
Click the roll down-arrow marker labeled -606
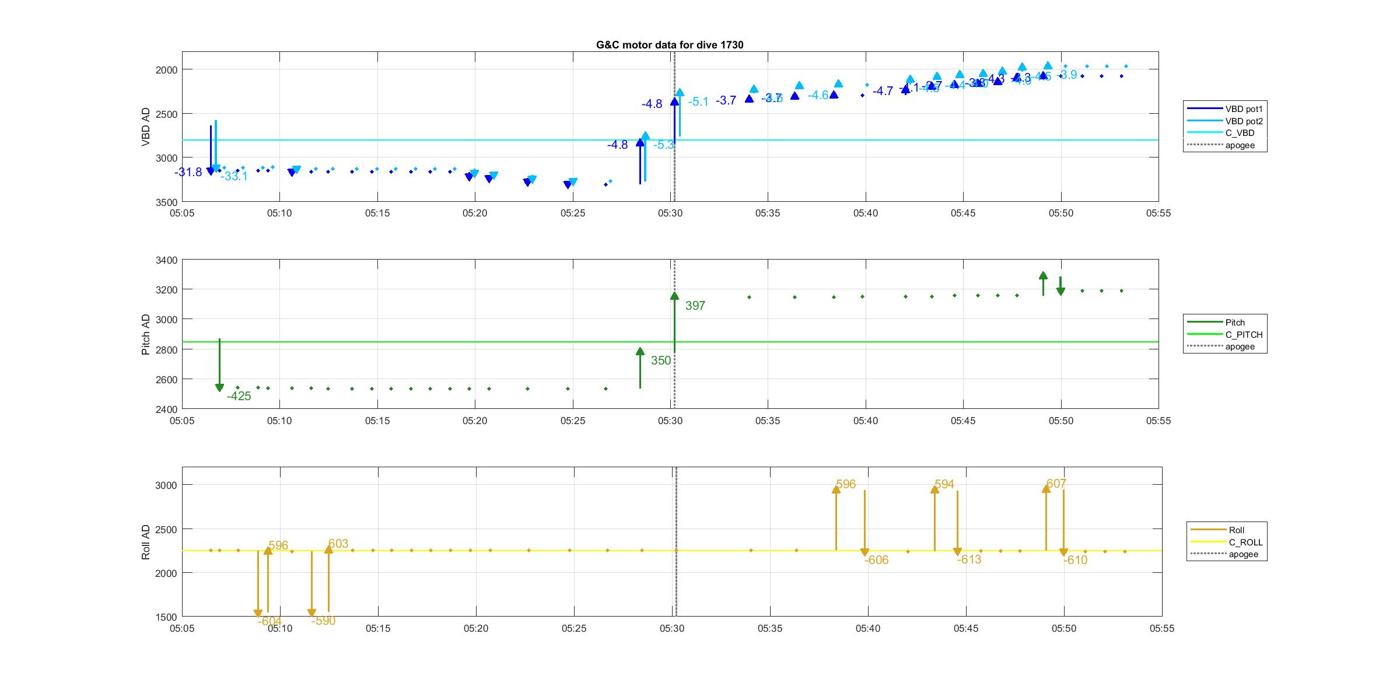[x=865, y=552]
